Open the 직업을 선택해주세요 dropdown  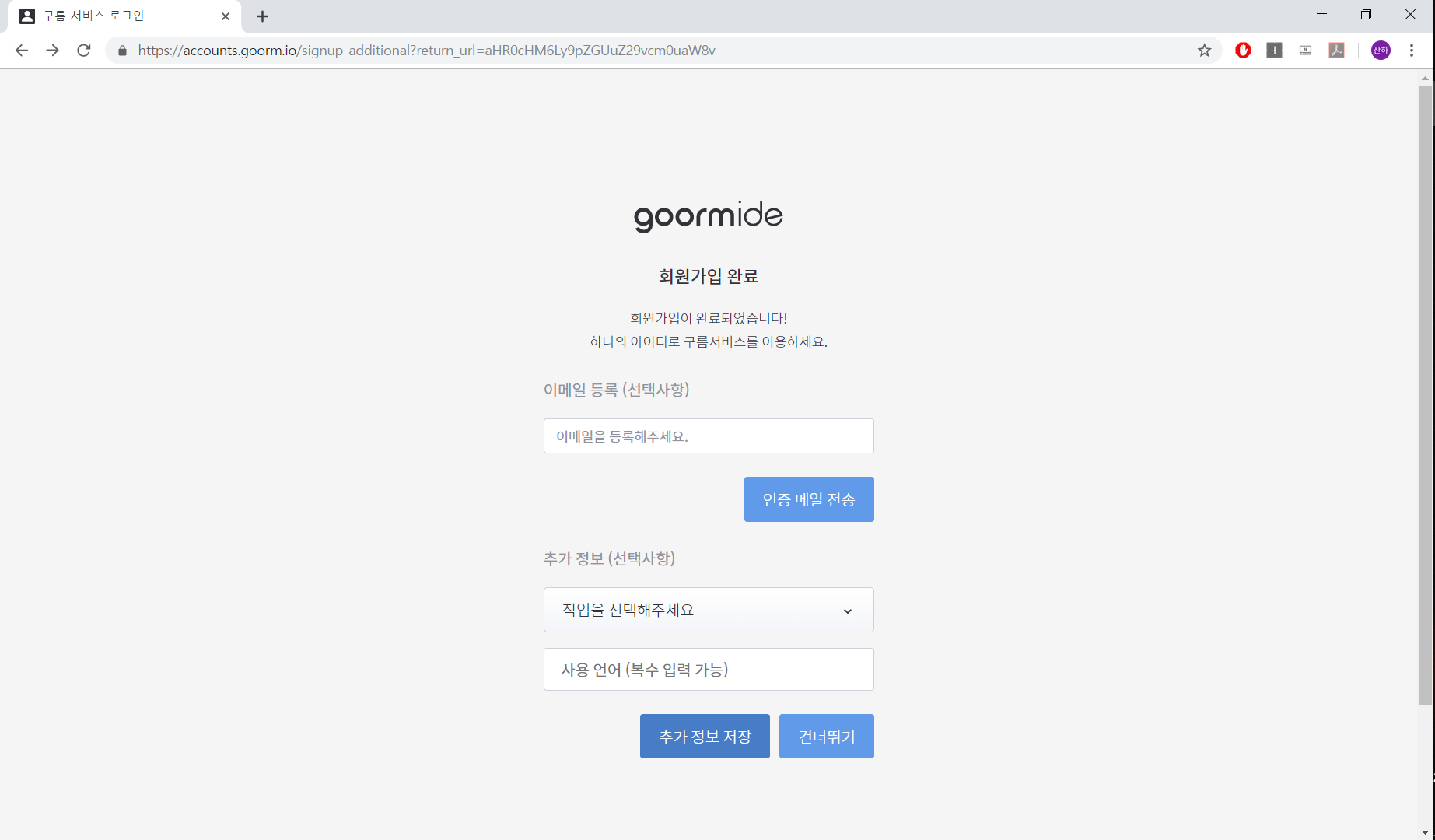coord(709,610)
